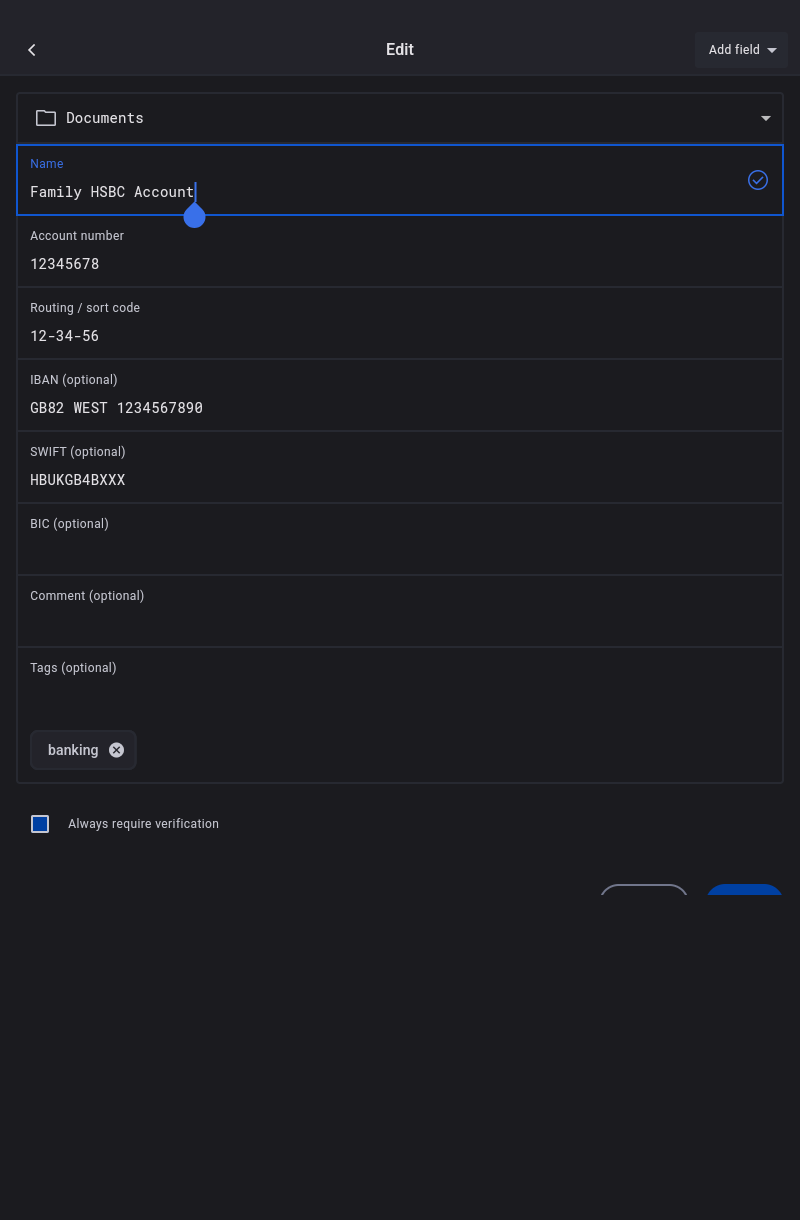Focus the Name input field
The image size is (800, 1220).
pyautogui.click(x=380, y=192)
